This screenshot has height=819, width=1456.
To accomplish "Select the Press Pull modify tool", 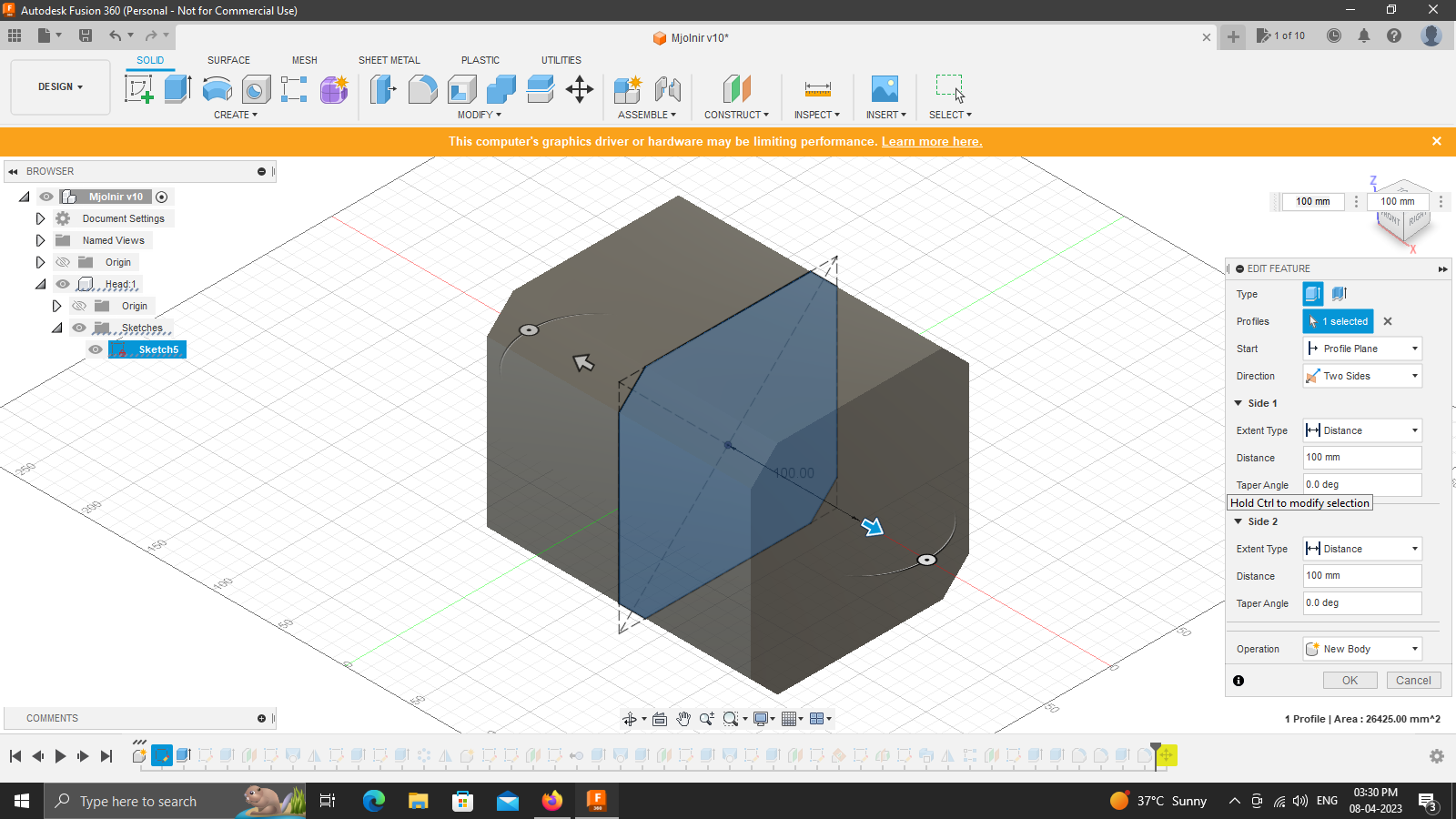I will (380, 88).
